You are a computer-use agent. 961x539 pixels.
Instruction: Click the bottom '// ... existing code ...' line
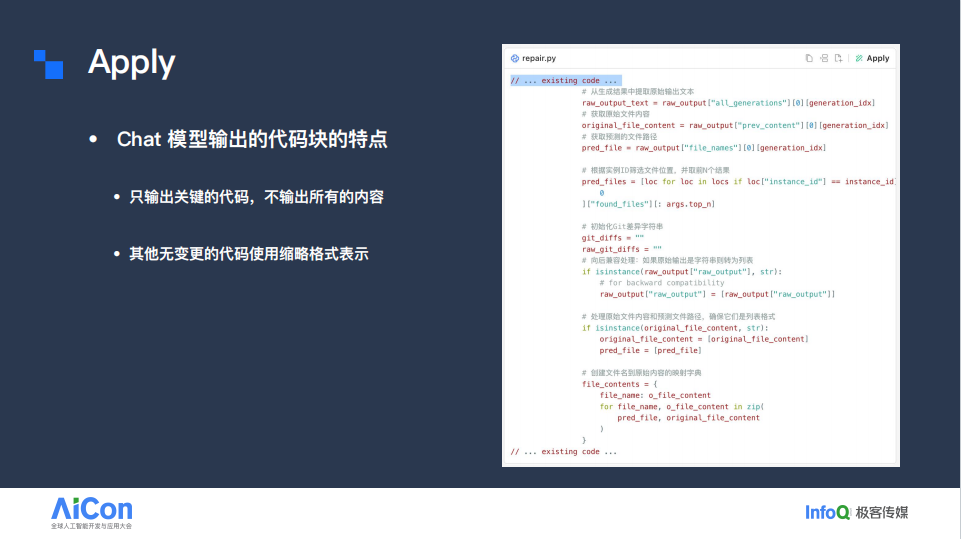coord(564,451)
